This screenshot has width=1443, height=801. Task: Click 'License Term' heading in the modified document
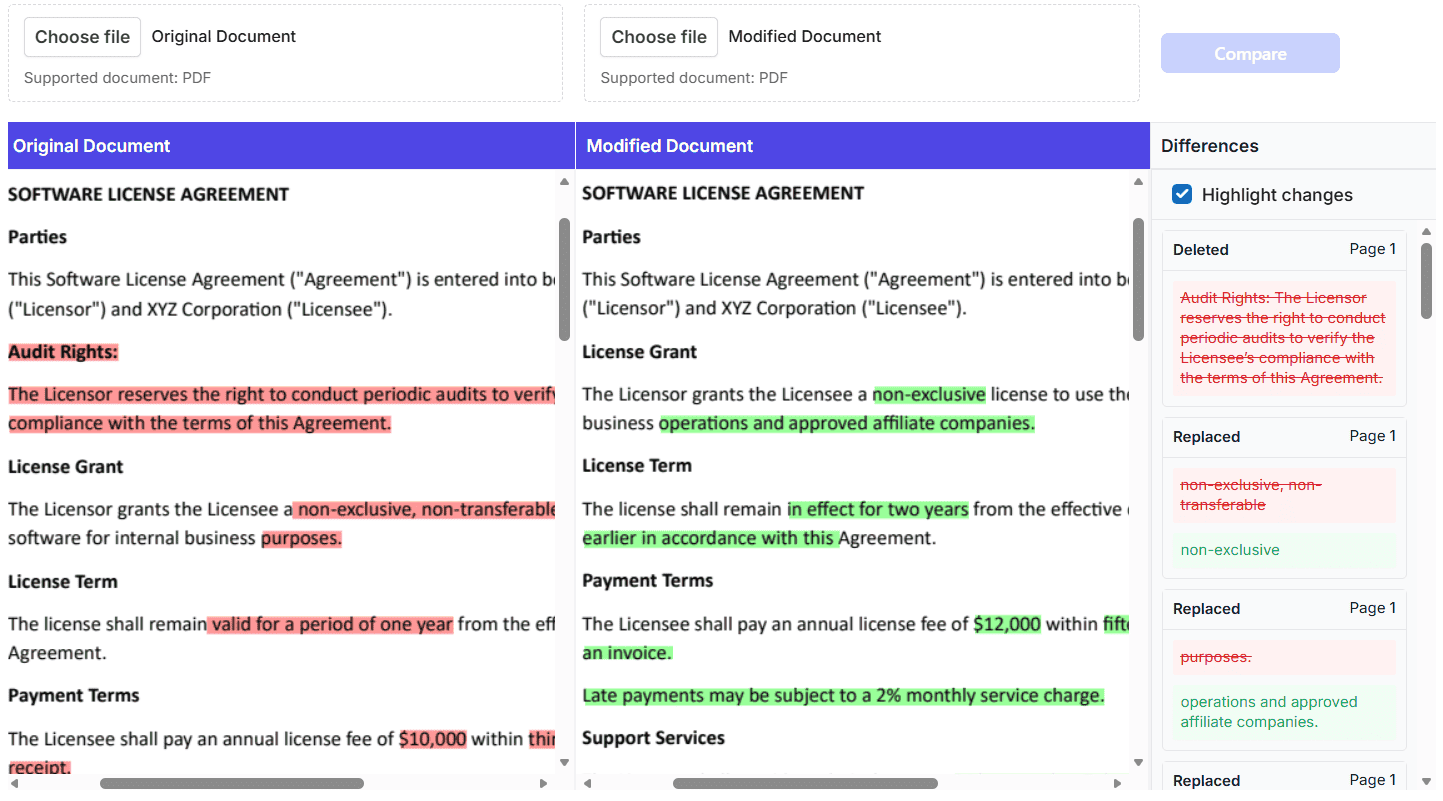click(x=637, y=466)
